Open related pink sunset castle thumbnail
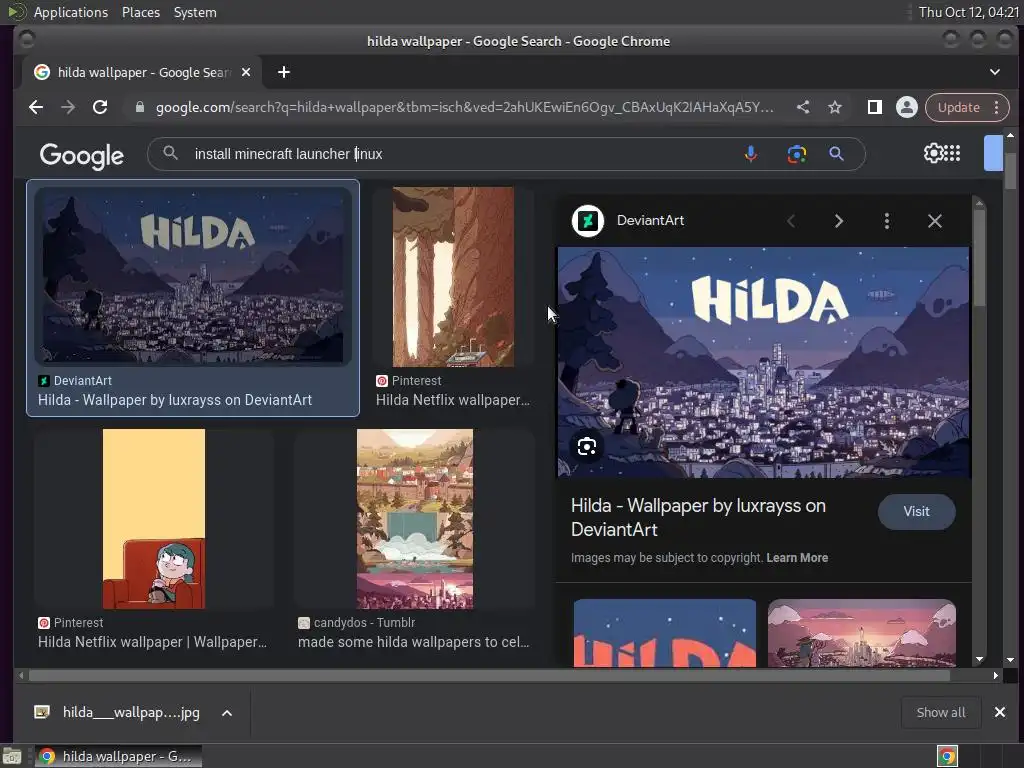The height and width of the screenshot is (768, 1024). (861, 633)
